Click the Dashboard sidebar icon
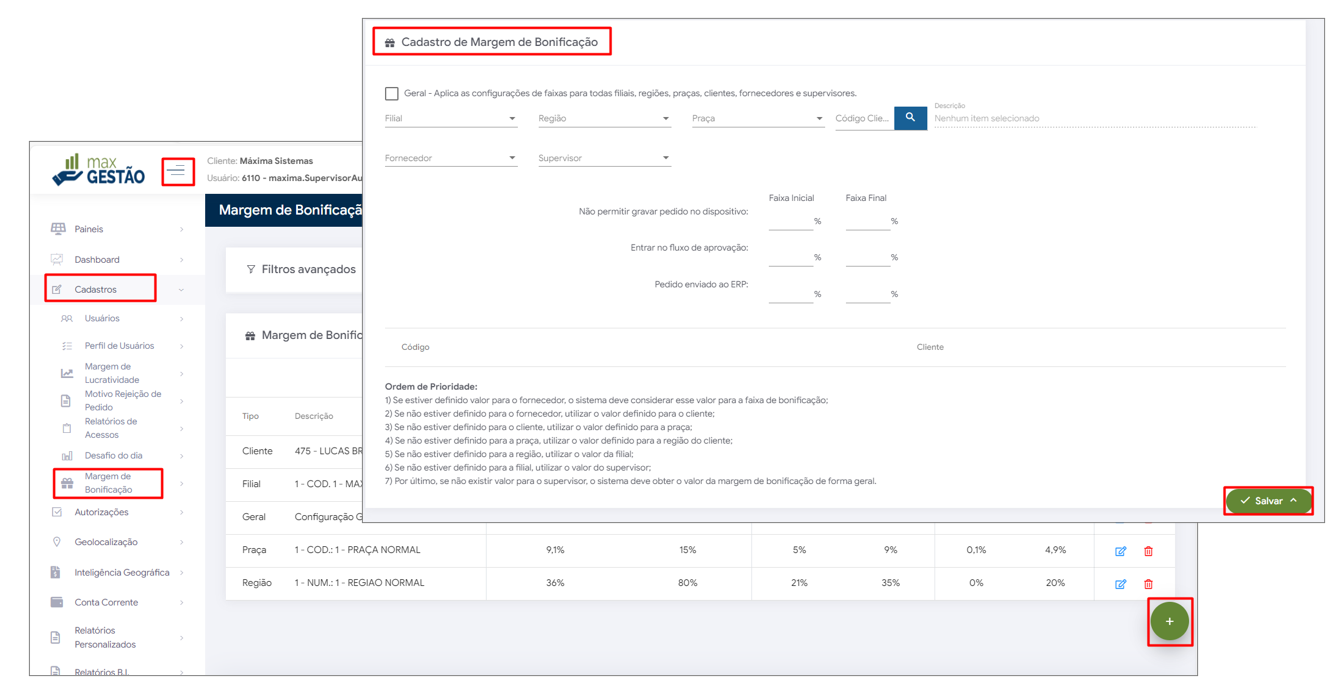The image size is (1339, 688). [x=57, y=259]
